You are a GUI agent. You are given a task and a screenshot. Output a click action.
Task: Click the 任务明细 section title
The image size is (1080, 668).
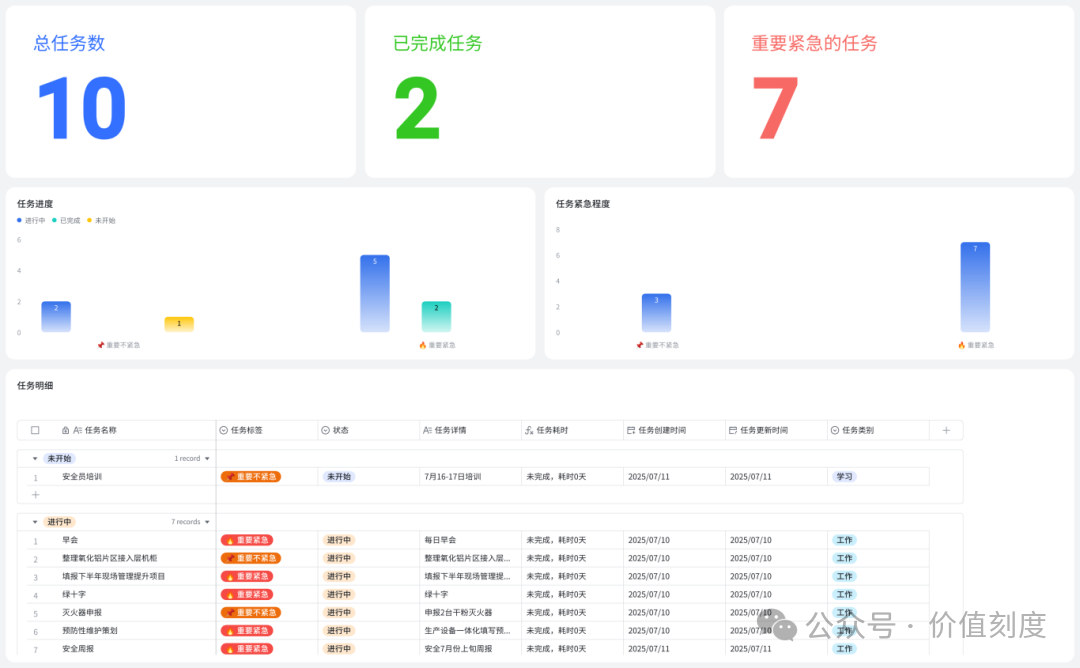[35, 386]
